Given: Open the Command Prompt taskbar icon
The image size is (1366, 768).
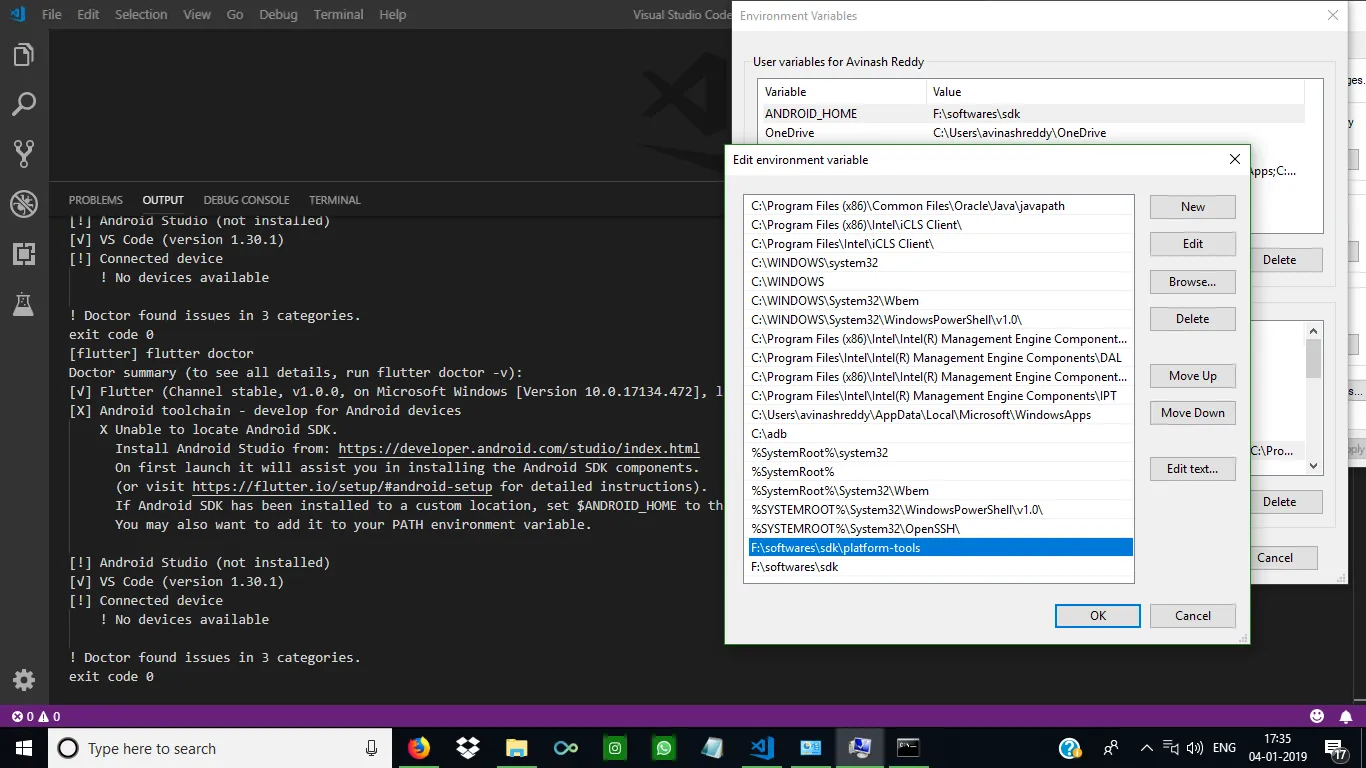Looking at the screenshot, I should (908, 748).
